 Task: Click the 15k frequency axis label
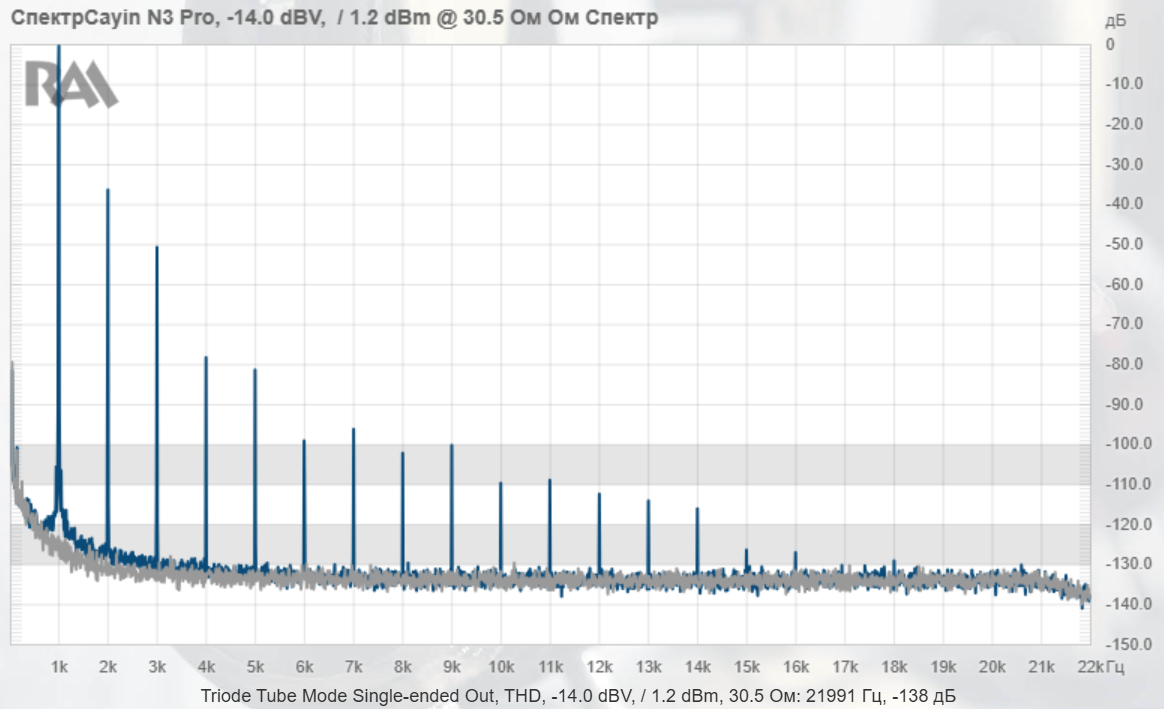tap(746, 667)
